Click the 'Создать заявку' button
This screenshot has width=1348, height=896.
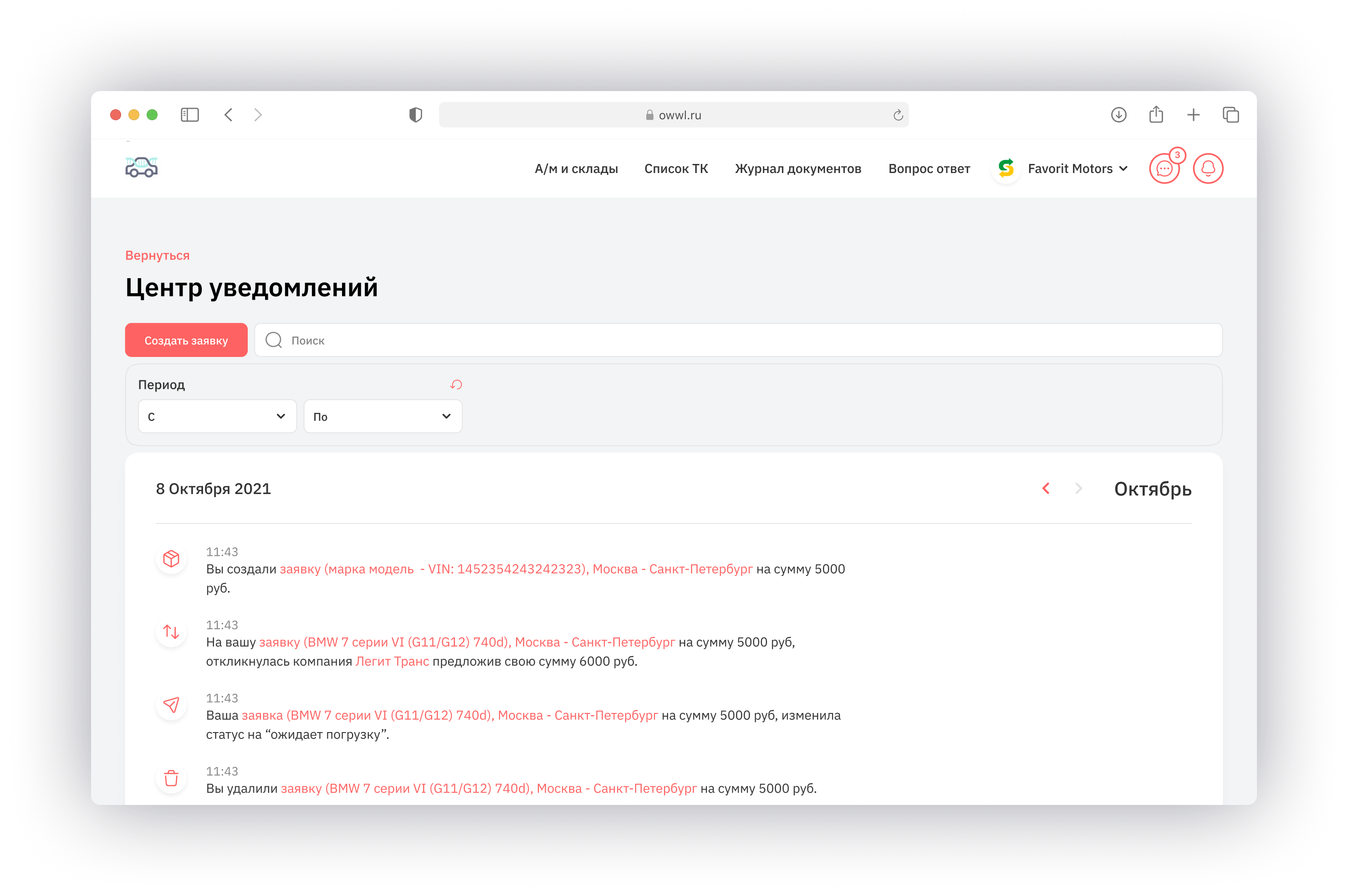[x=186, y=340]
